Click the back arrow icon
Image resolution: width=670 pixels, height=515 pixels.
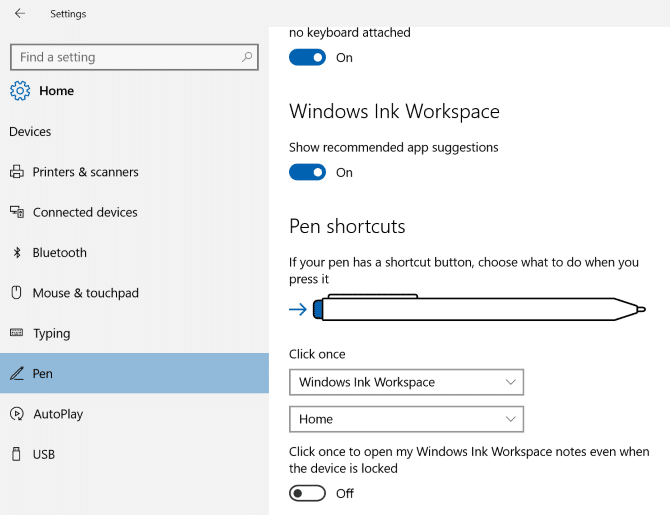20,14
